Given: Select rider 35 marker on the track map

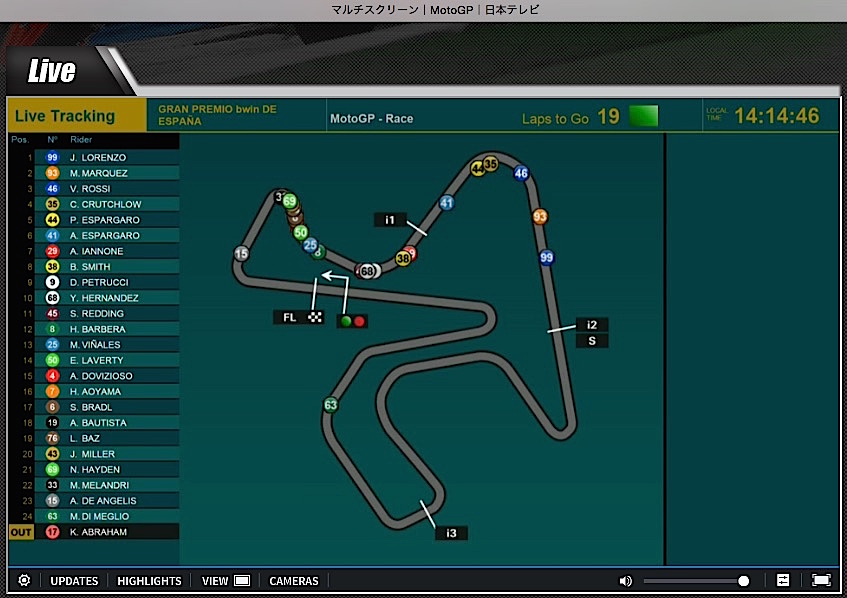Looking at the screenshot, I should tap(490, 163).
